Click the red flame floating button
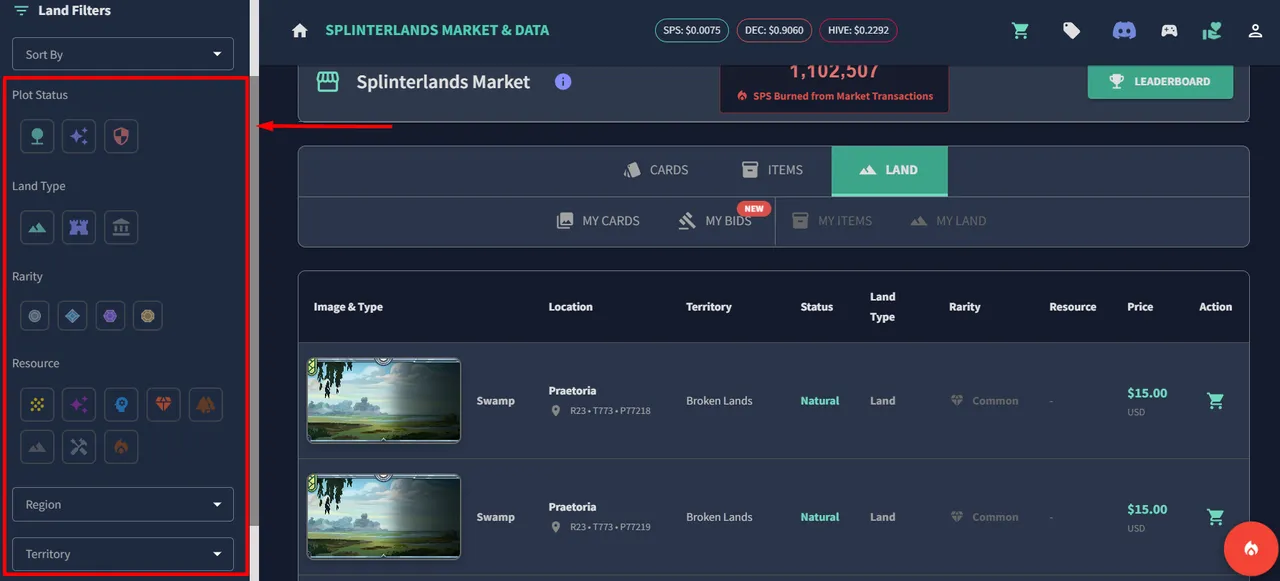1280x581 pixels. pyautogui.click(x=1251, y=548)
